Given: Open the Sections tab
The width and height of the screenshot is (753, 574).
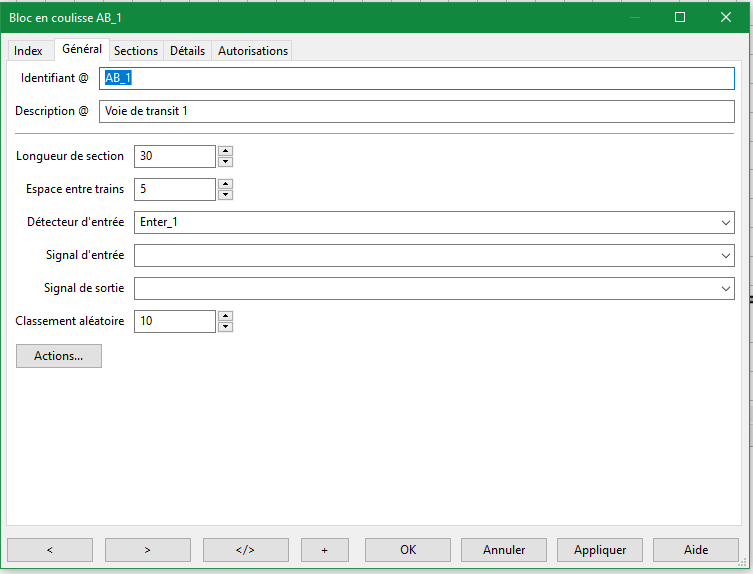Looking at the screenshot, I should (135, 51).
